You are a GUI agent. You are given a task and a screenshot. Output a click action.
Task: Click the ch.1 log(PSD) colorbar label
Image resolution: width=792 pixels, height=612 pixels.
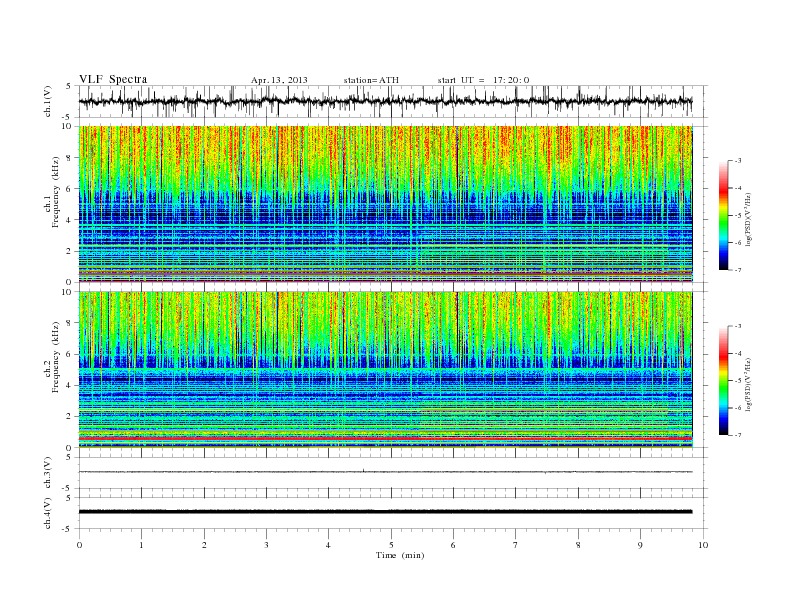click(x=748, y=220)
